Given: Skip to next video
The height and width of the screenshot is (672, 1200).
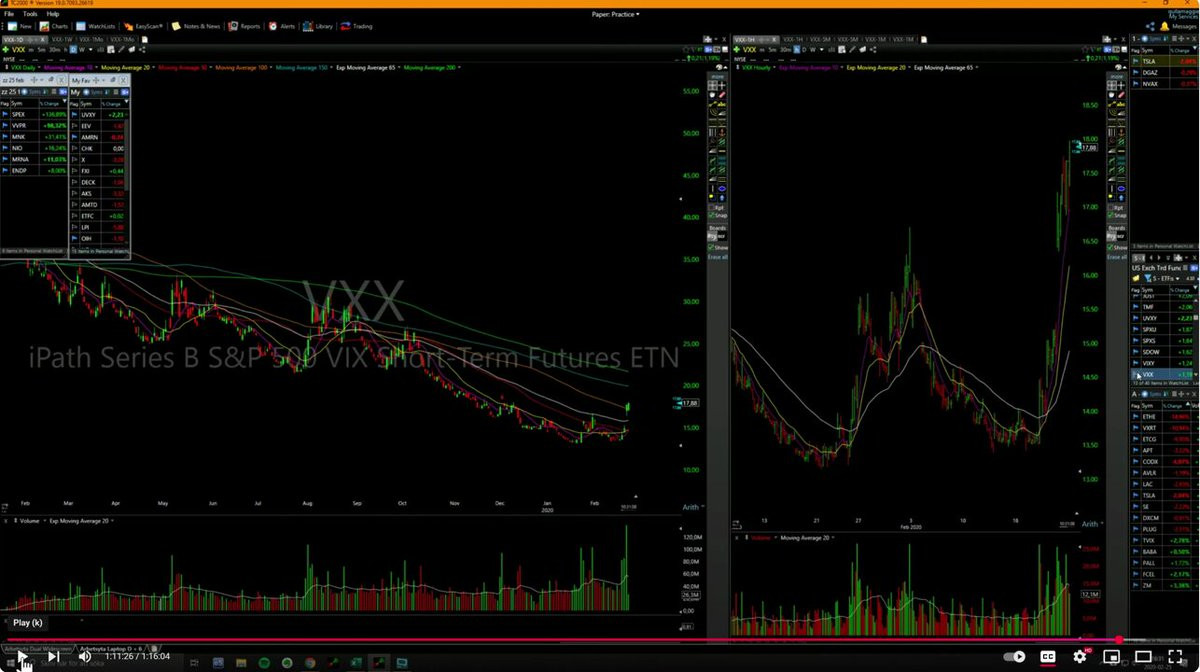Looking at the screenshot, I should click(54, 656).
